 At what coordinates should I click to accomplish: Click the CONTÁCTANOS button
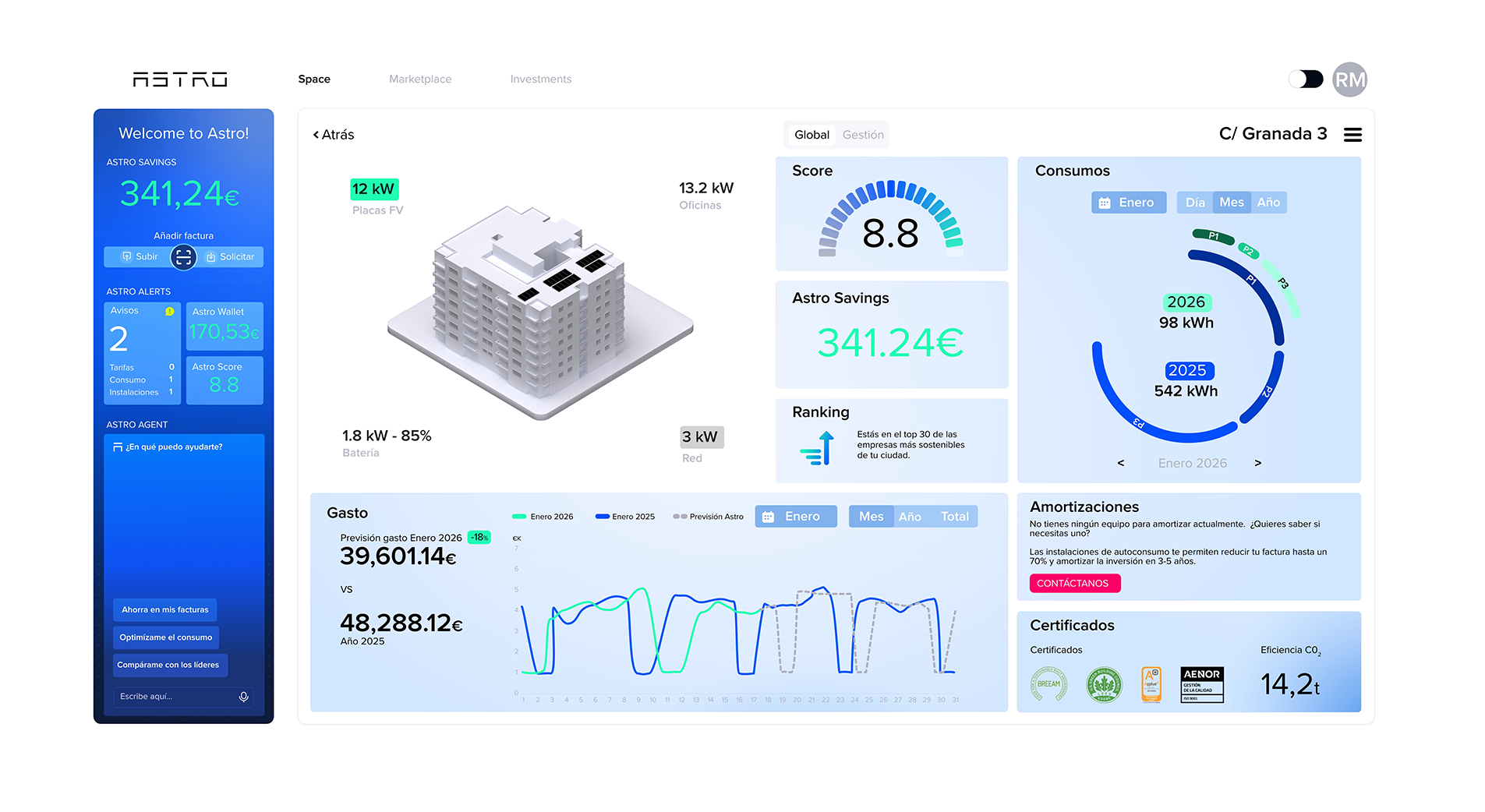[x=1074, y=584]
